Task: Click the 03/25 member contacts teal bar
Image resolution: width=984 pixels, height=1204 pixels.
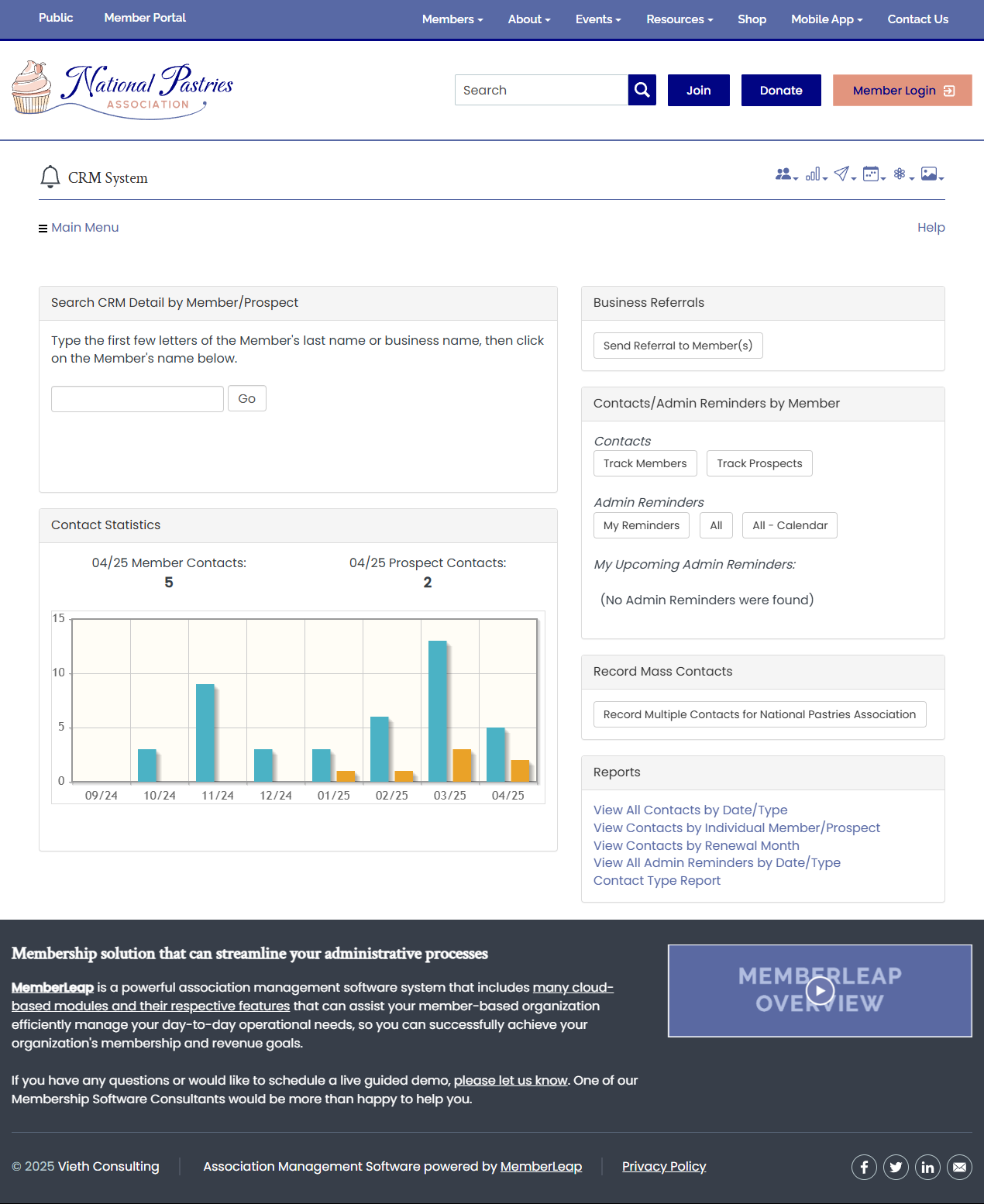Action: tap(438, 711)
